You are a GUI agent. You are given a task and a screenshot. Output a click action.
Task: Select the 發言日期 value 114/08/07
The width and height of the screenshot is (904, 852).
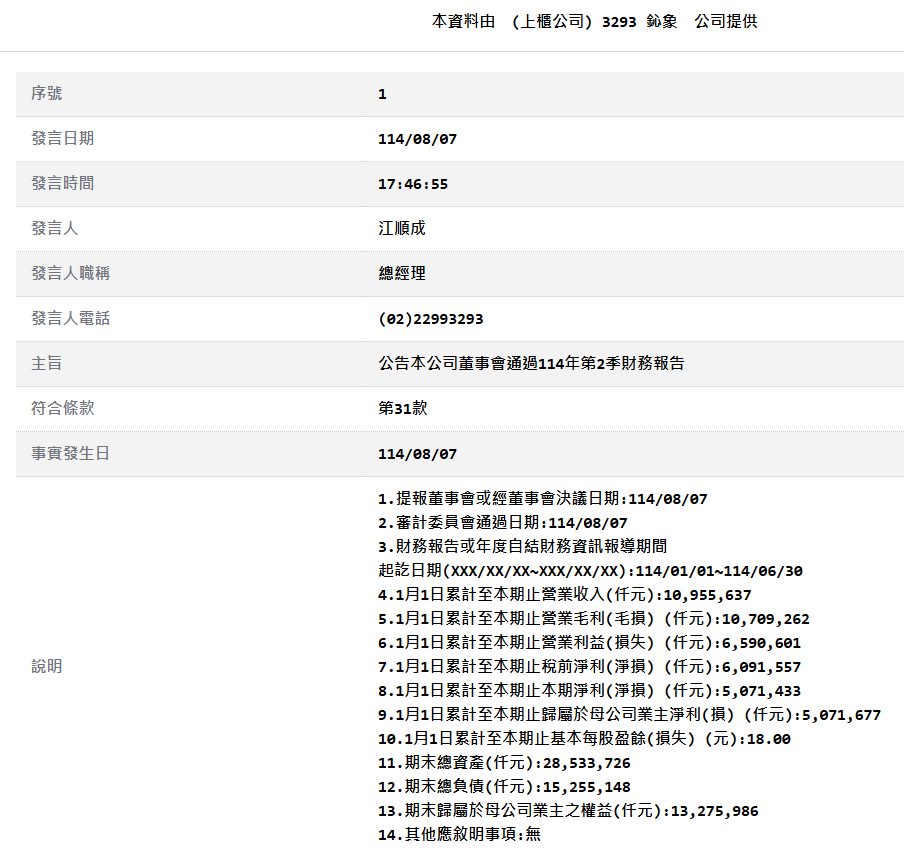click(x=417, y=139)
